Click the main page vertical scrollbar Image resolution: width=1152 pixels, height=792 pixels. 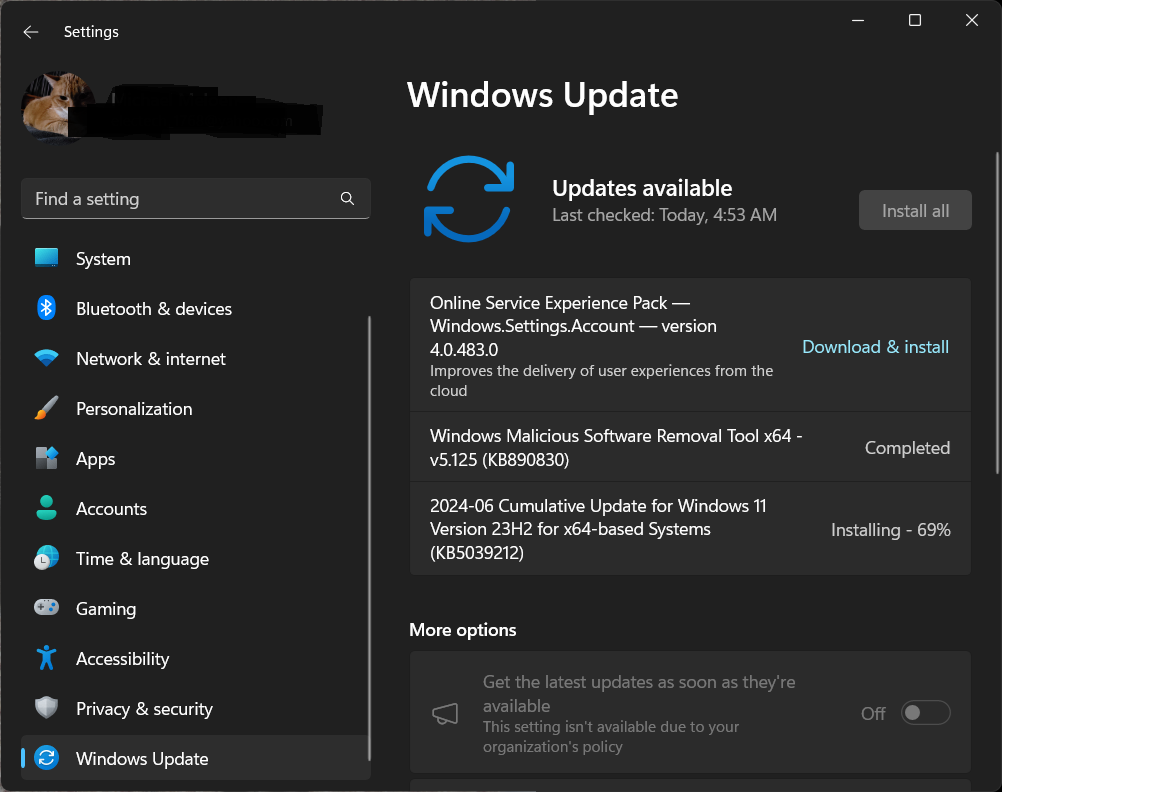pos(997,313)
